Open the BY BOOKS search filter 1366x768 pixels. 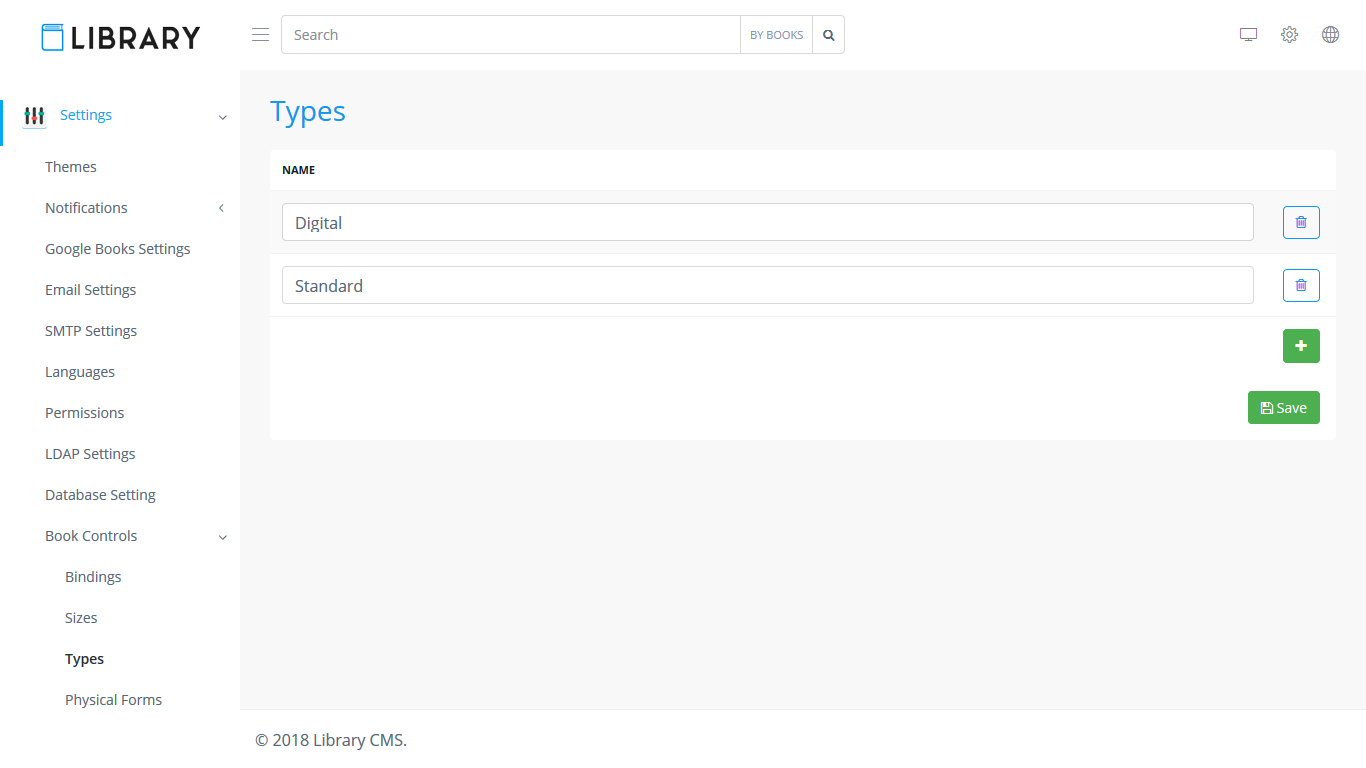pos(776,35)
